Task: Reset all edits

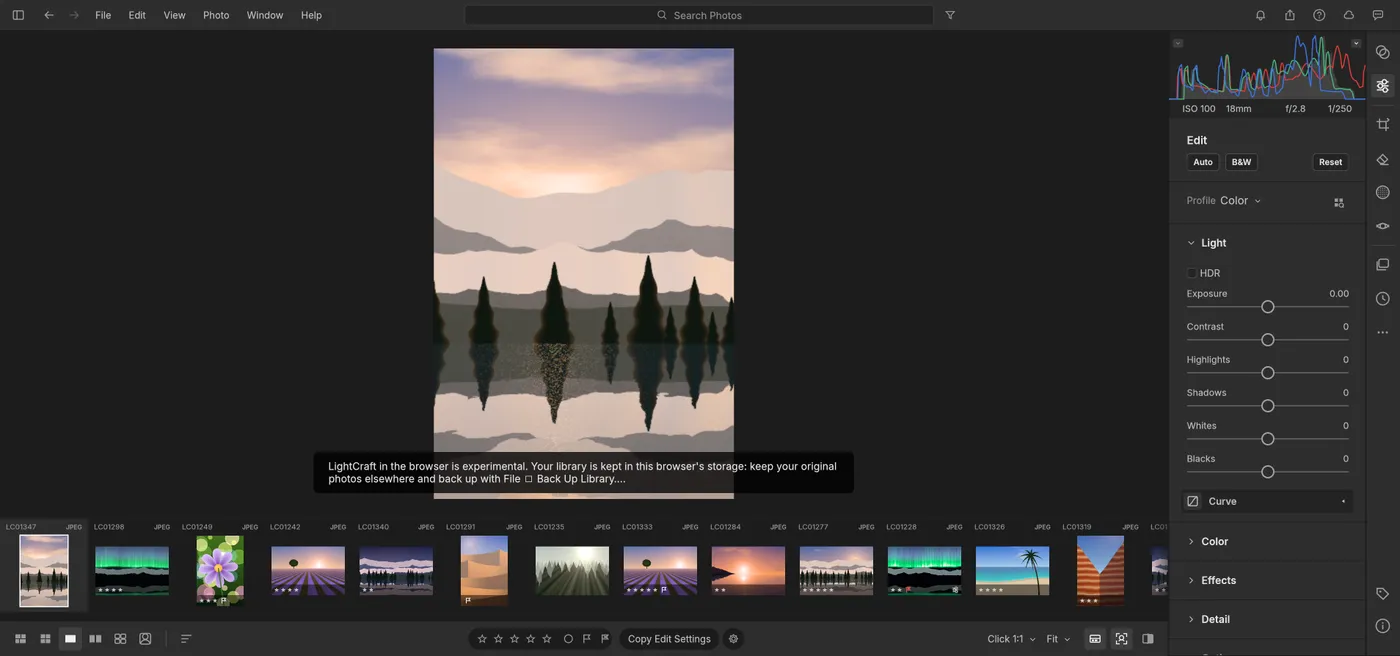Action: point(1330,162)
